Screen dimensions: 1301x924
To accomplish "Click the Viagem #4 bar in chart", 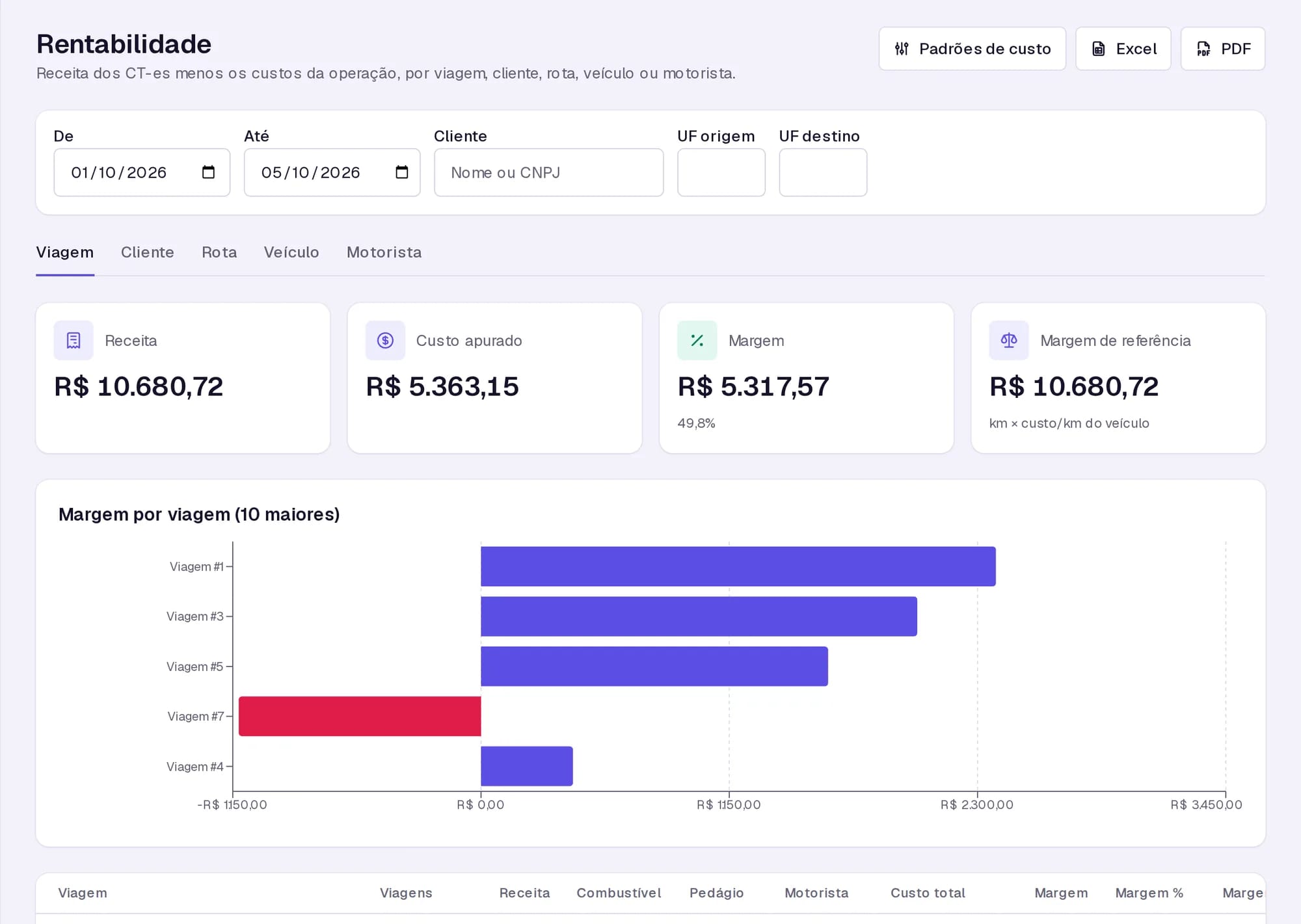I will pos(527,767).
